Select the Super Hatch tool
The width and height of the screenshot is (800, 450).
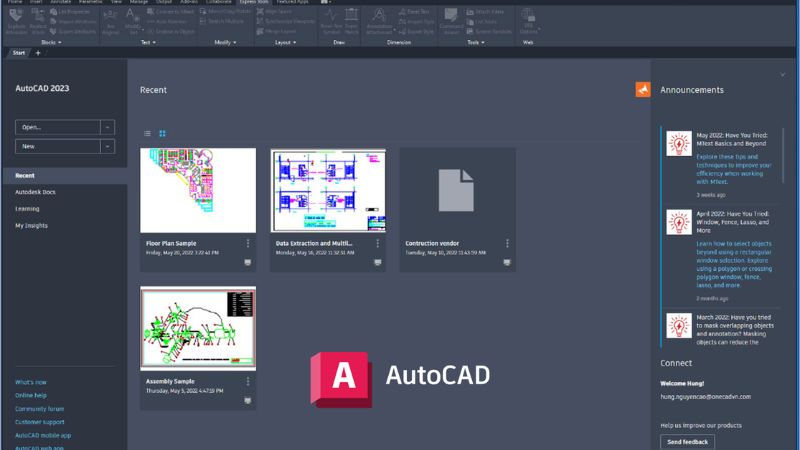tap(352, 22)
